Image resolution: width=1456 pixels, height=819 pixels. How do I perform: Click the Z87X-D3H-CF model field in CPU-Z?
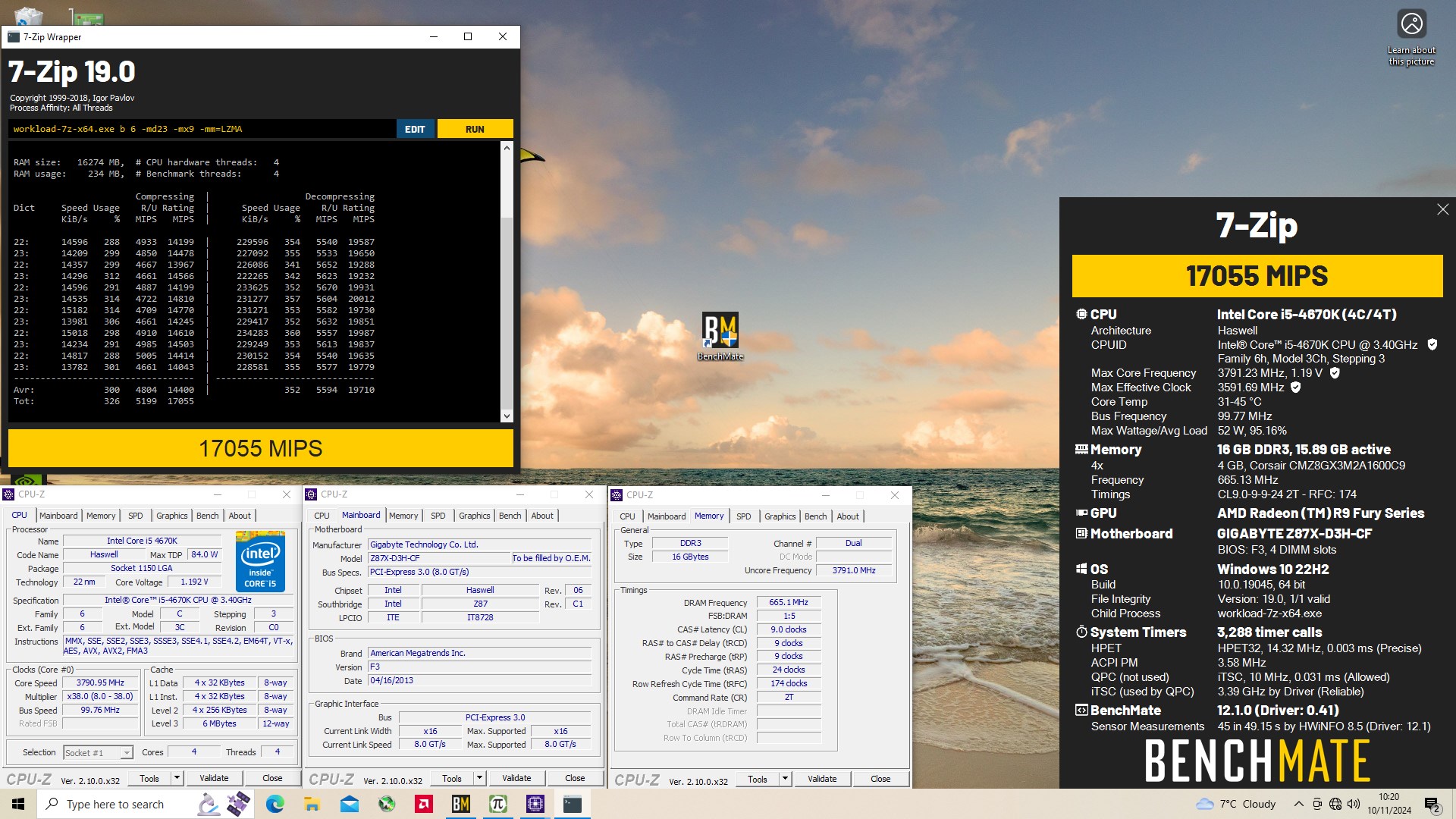[439, 558]
